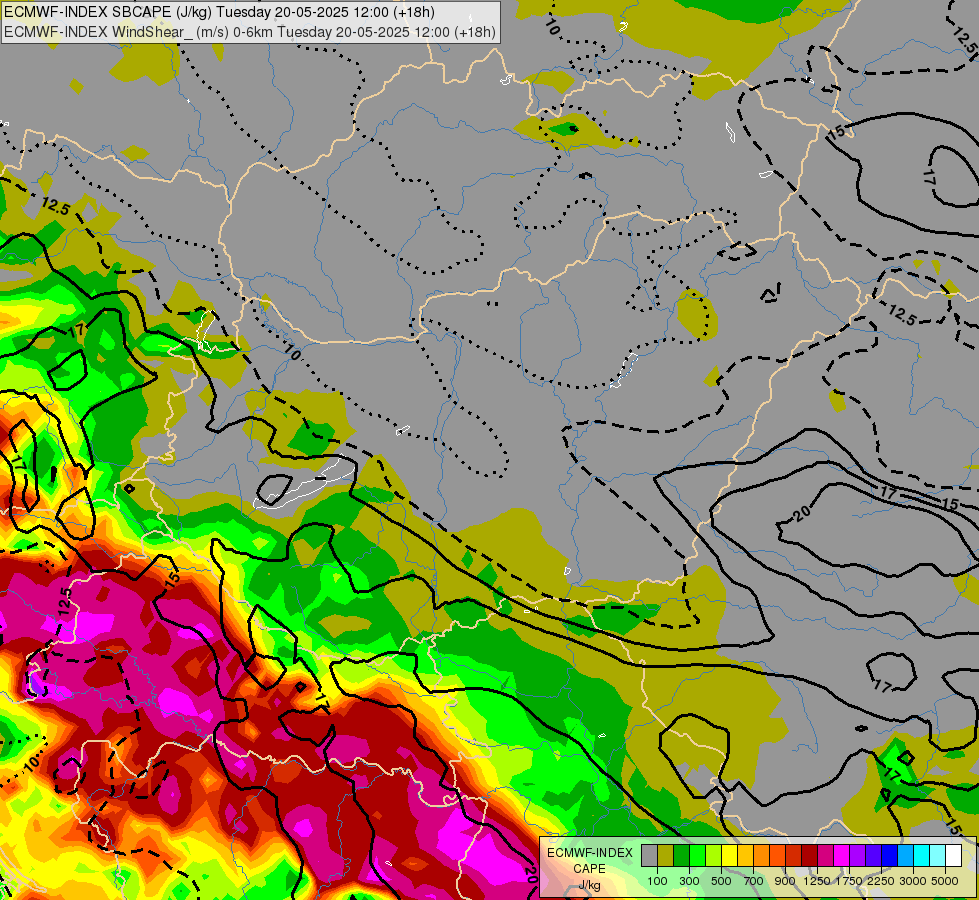This screenshot has height=900, width=979.
Task: Click the gray swatch in CAPE legend
Action: [x=649, y=856]
